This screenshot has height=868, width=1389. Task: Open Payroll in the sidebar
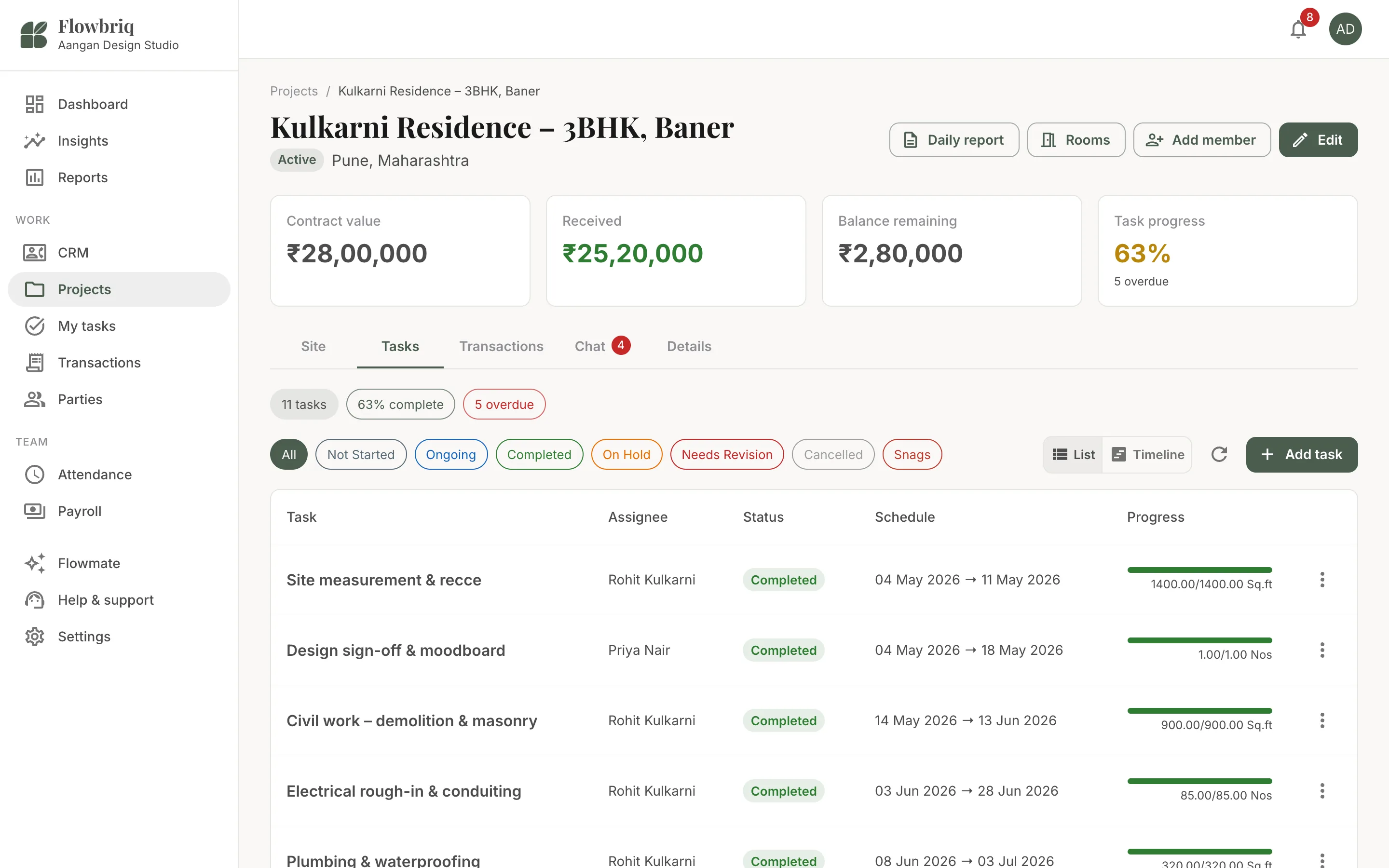(119, 512)
